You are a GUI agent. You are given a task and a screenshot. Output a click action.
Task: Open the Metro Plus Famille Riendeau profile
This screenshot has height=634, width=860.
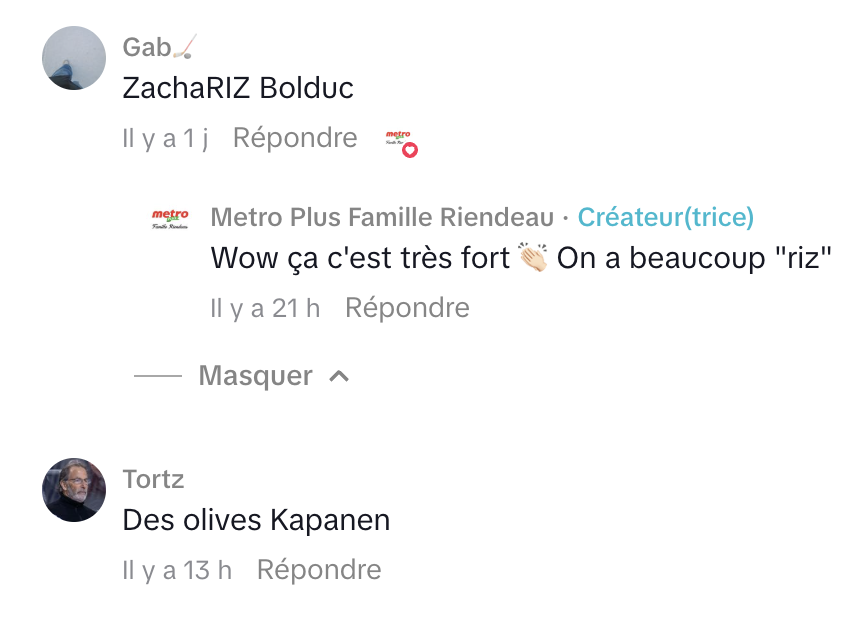coord(382,217)
